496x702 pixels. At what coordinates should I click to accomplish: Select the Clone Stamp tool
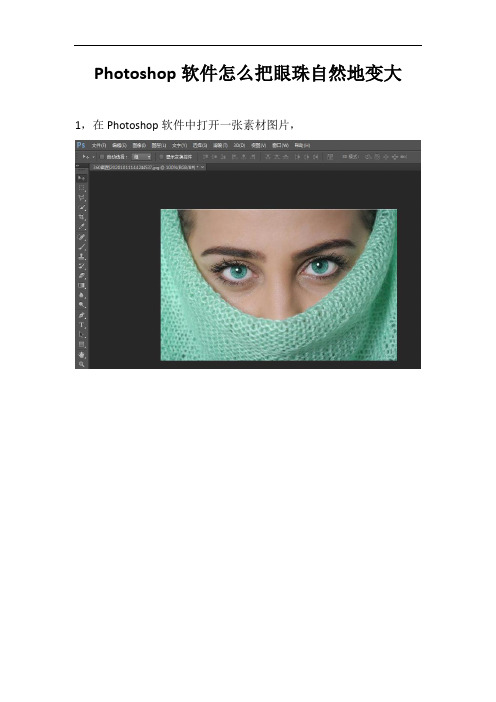coord(81,257)
